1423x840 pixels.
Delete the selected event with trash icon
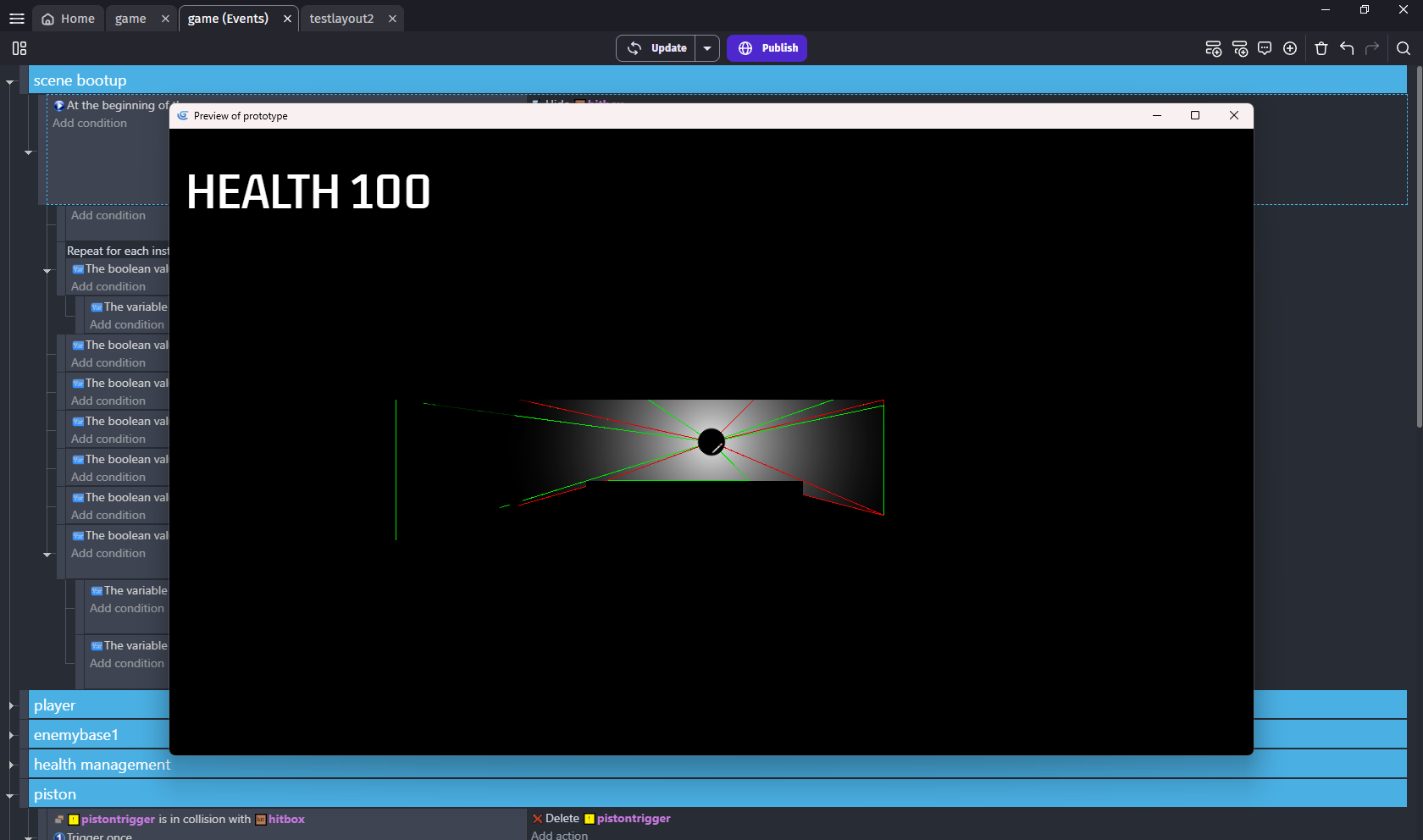click(1321, 48)
